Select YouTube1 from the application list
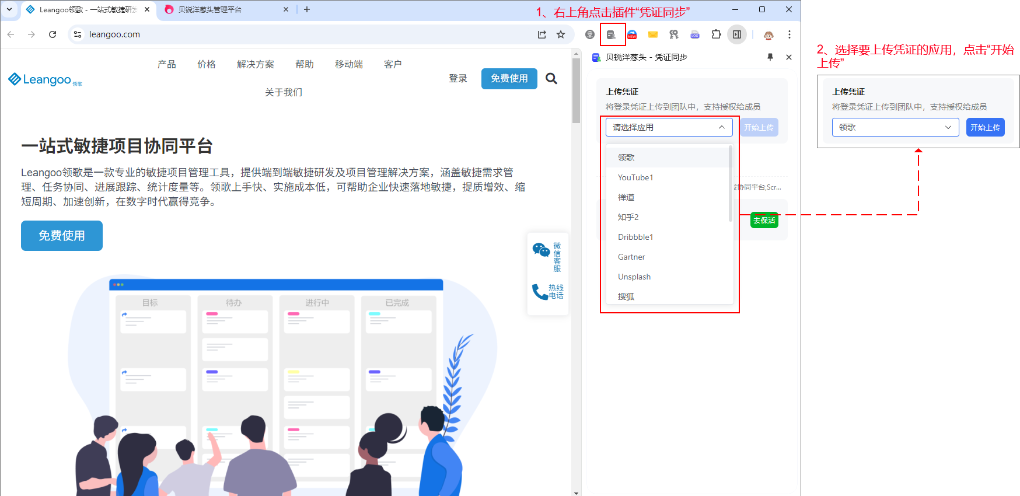Image resolution: width=1020 pixels, height=496 pixels. coord(667,177)
